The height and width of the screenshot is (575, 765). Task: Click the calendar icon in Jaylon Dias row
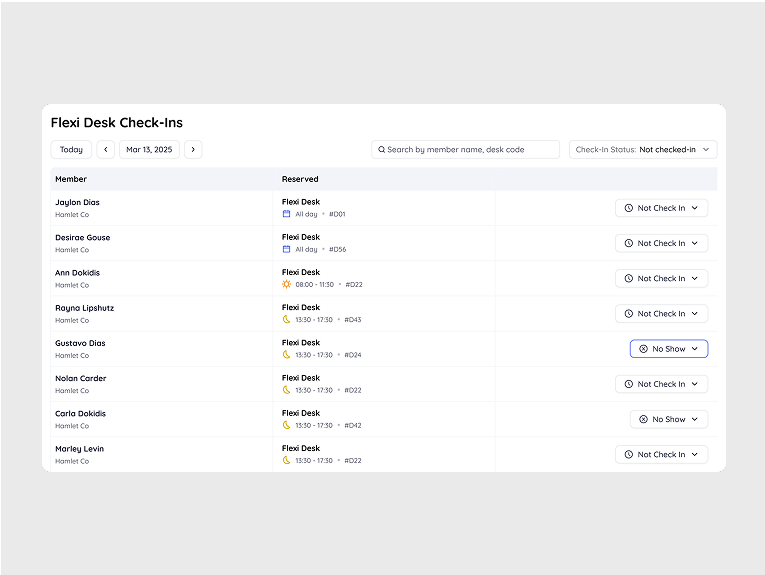tap(287, 214)
